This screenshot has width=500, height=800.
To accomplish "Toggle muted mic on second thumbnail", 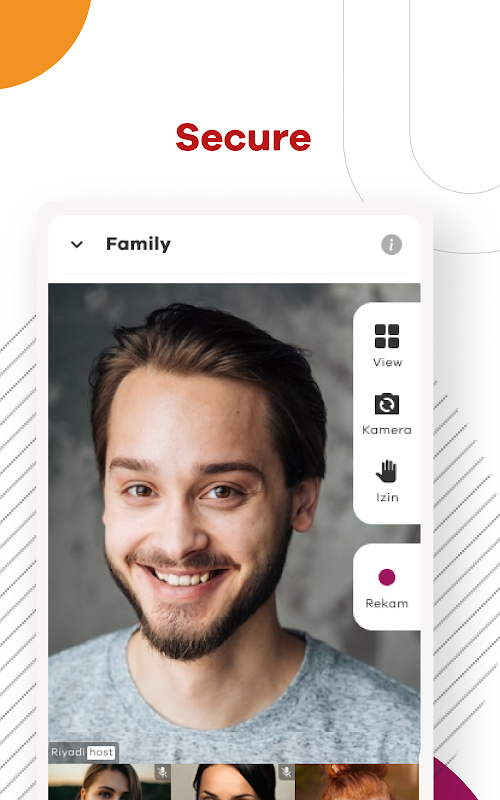I will coord(287,772).
